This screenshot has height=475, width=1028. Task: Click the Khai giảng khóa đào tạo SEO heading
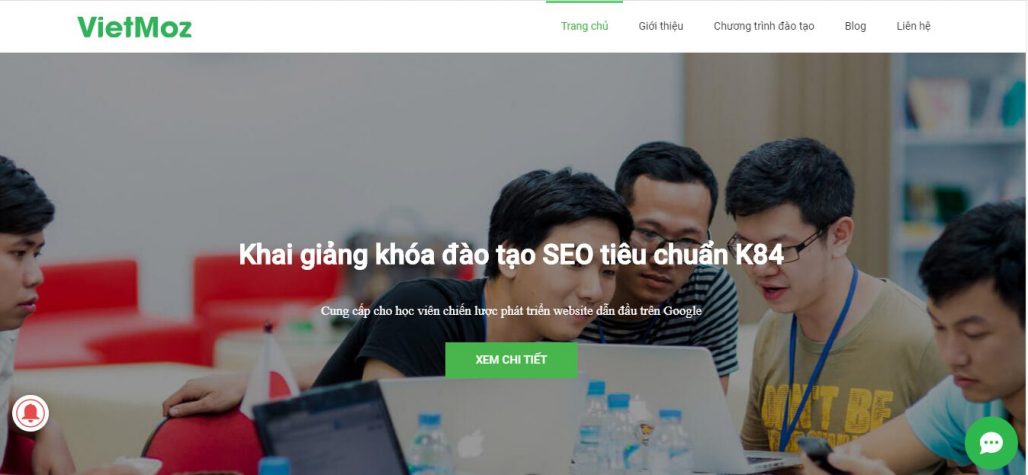pos(511,255)
